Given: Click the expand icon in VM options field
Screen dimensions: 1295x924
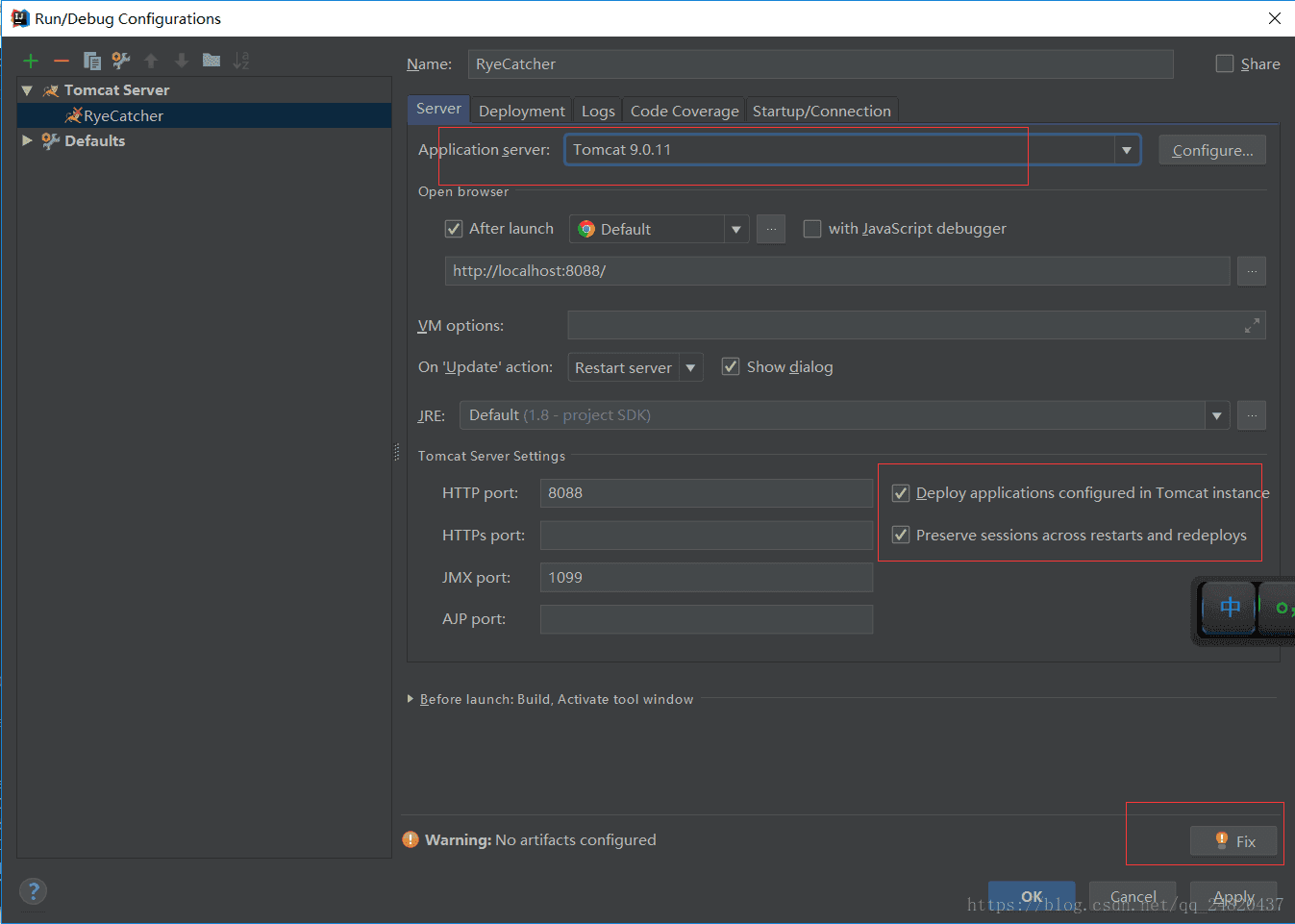Looking at the screenshot, I should [1252, 326].
